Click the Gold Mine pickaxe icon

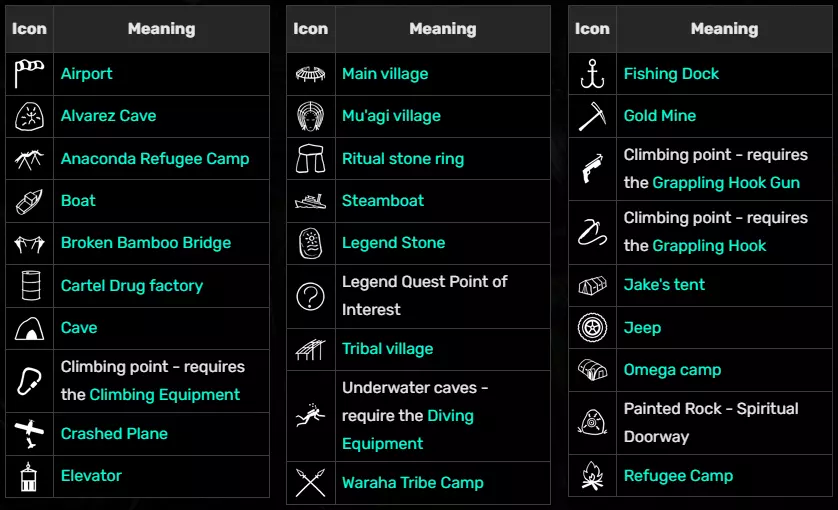point(592,116)
